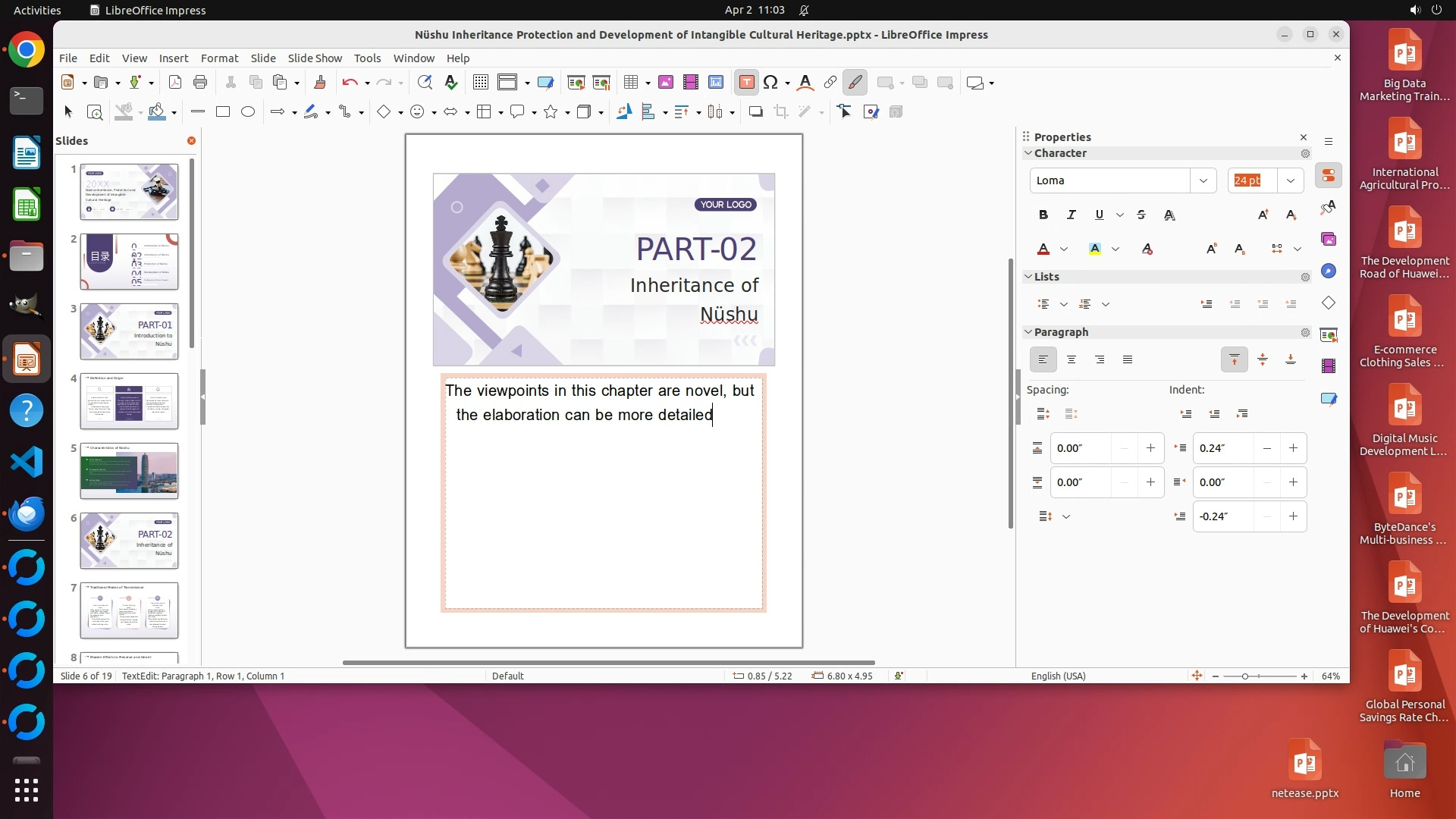The width and height of the screenshot is (1456, 819).
Task: Enable center paragraph alignment
Action: (x=1071, y=360)
